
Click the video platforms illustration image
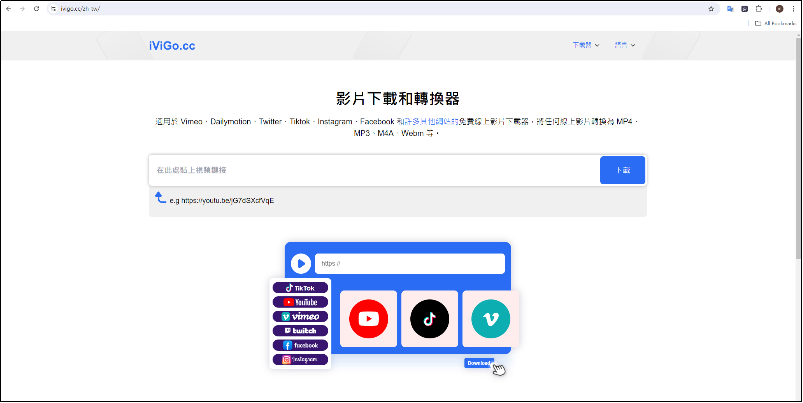tap(394, 309)
